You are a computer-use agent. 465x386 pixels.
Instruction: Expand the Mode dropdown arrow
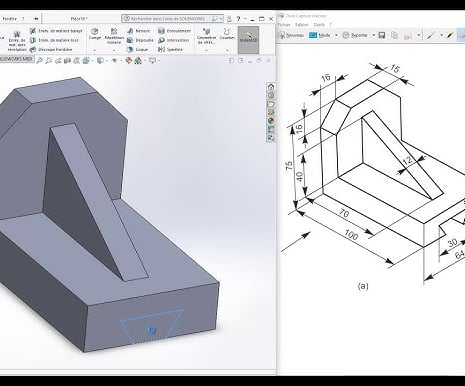click(336, 35)
